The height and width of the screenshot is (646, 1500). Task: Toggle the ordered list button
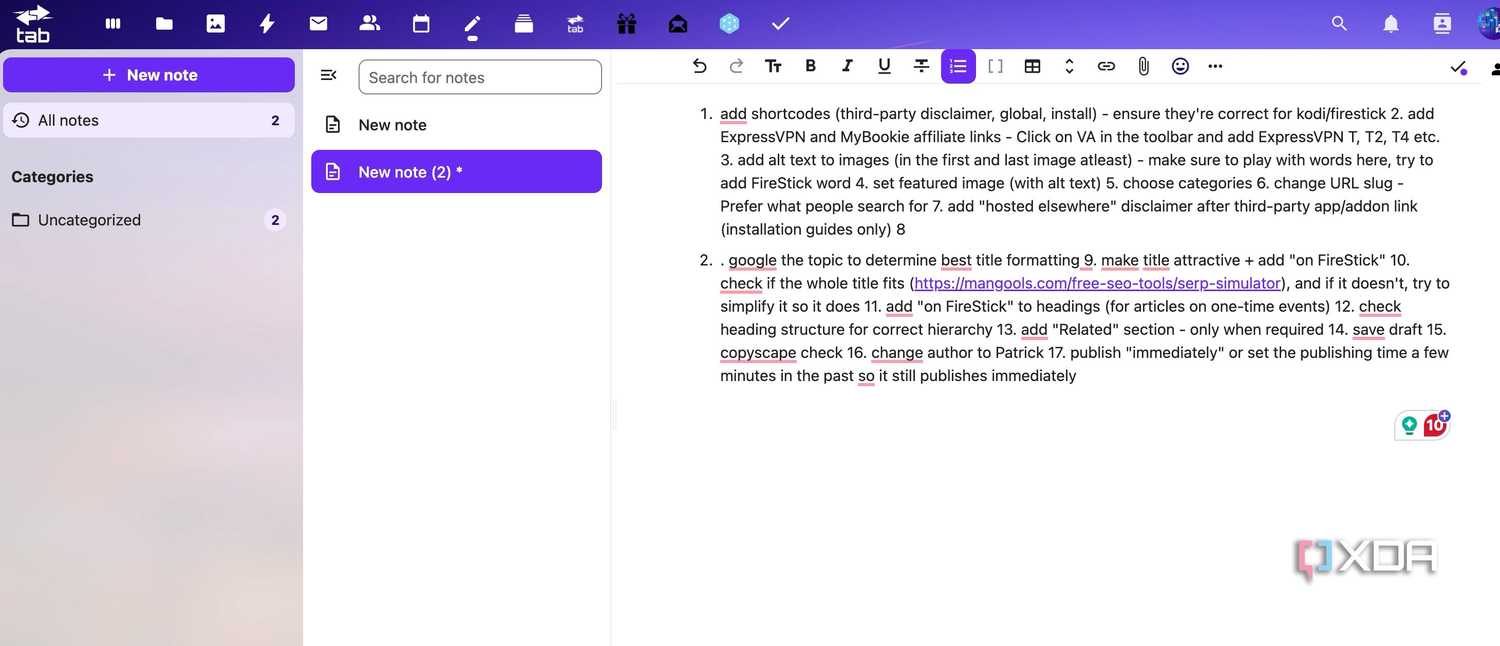coord(958,66)
